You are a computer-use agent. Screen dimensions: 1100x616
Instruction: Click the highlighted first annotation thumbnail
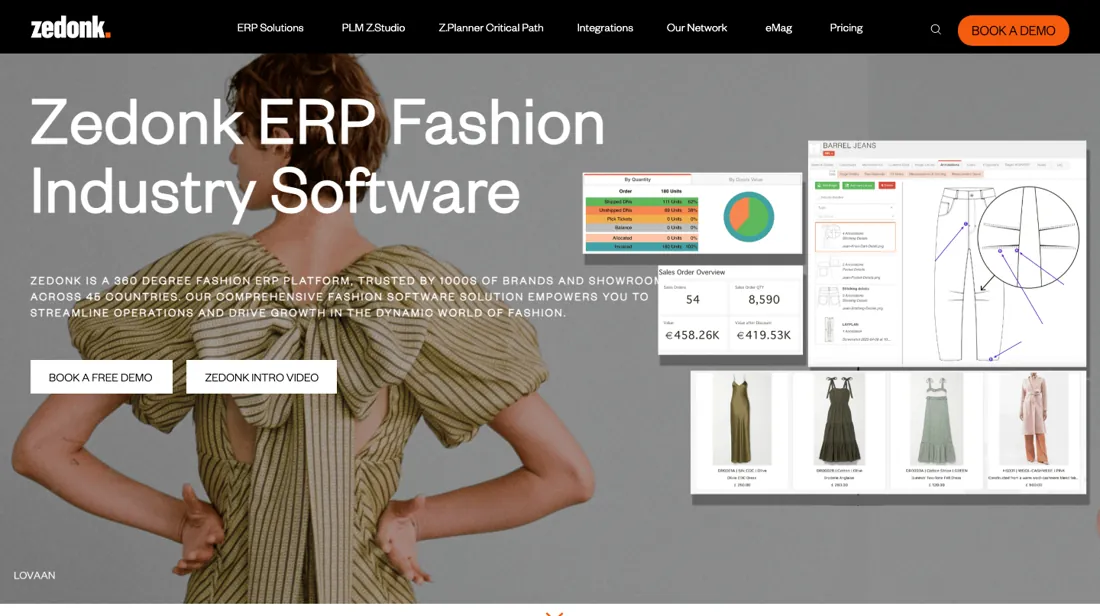point(855,237)
